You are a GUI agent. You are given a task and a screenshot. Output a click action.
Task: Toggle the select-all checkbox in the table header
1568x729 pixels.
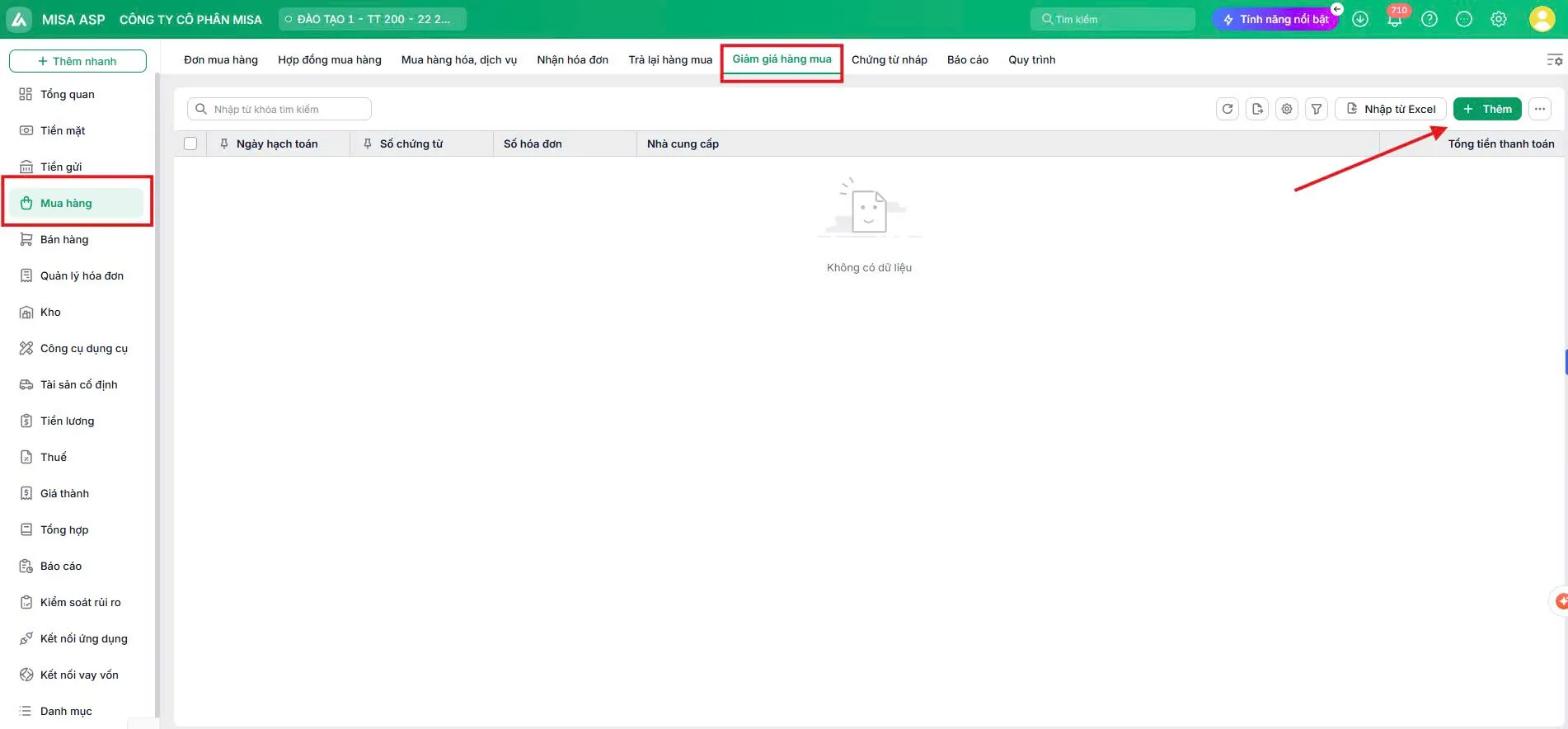point(190,143)
